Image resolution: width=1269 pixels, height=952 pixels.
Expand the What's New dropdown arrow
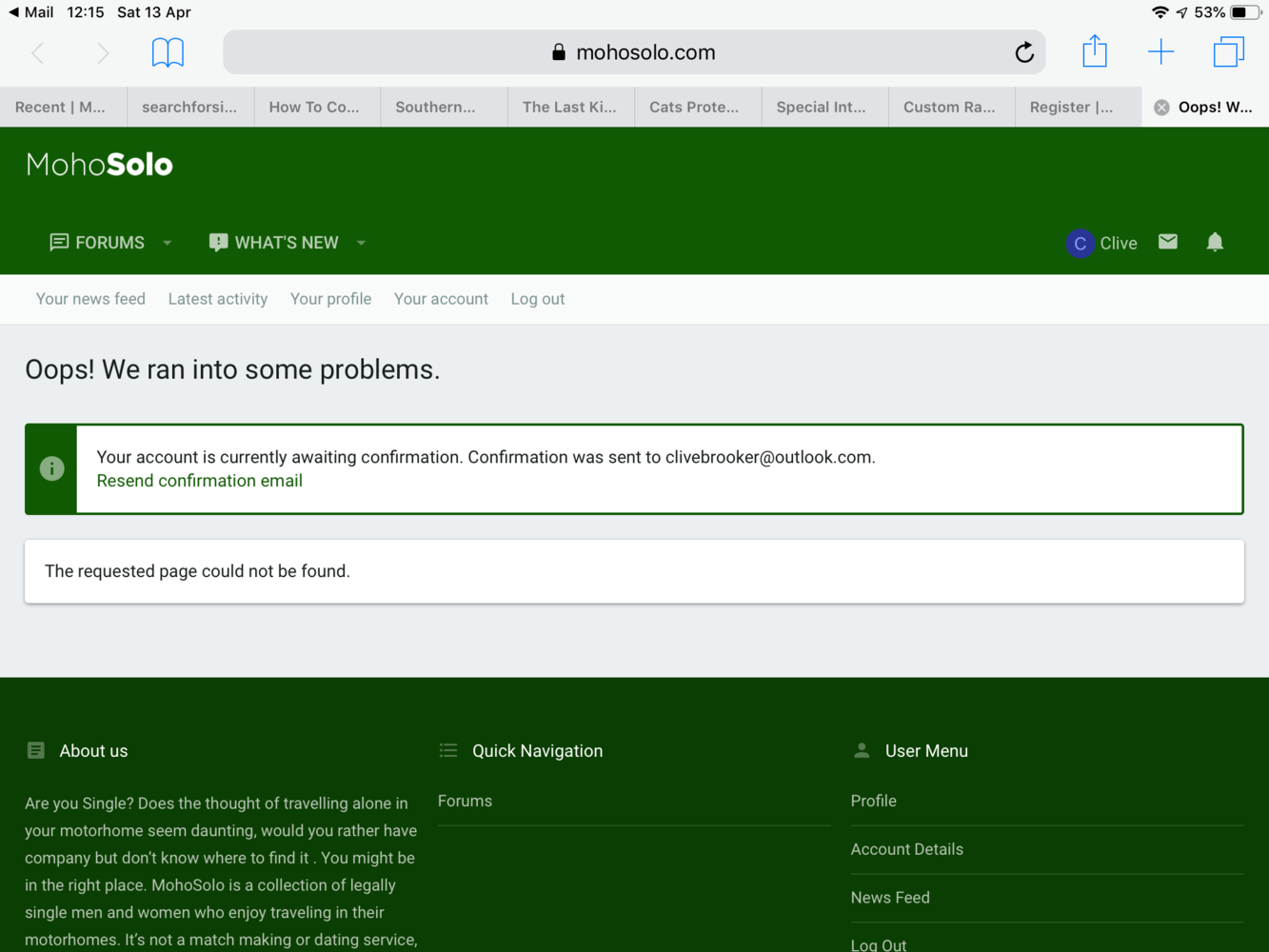click(361, 243)
